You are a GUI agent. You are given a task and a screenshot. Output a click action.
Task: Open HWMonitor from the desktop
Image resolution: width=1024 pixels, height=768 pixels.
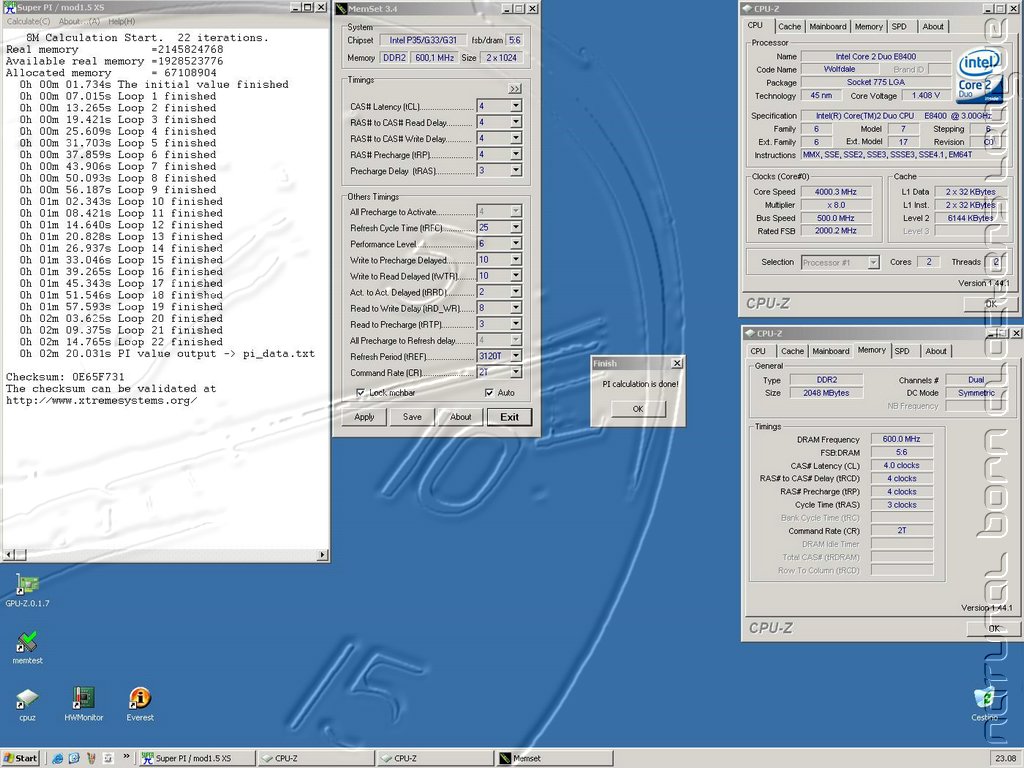tap(84, 705)
